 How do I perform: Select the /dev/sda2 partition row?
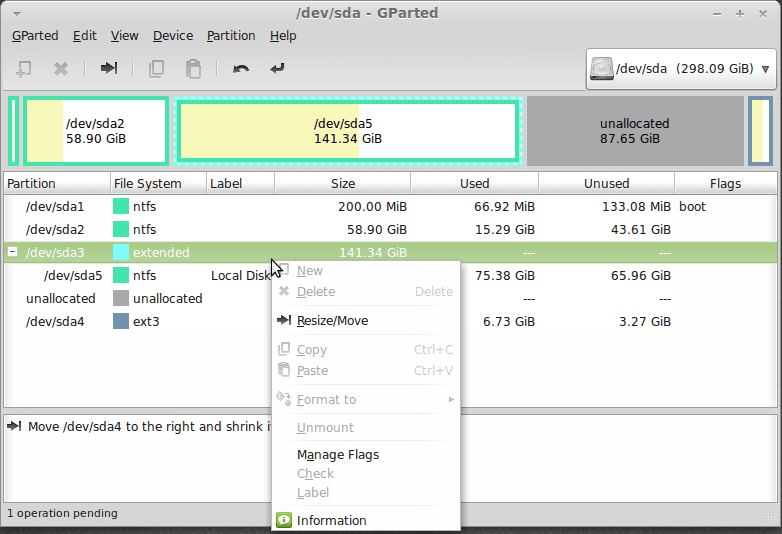391,229
